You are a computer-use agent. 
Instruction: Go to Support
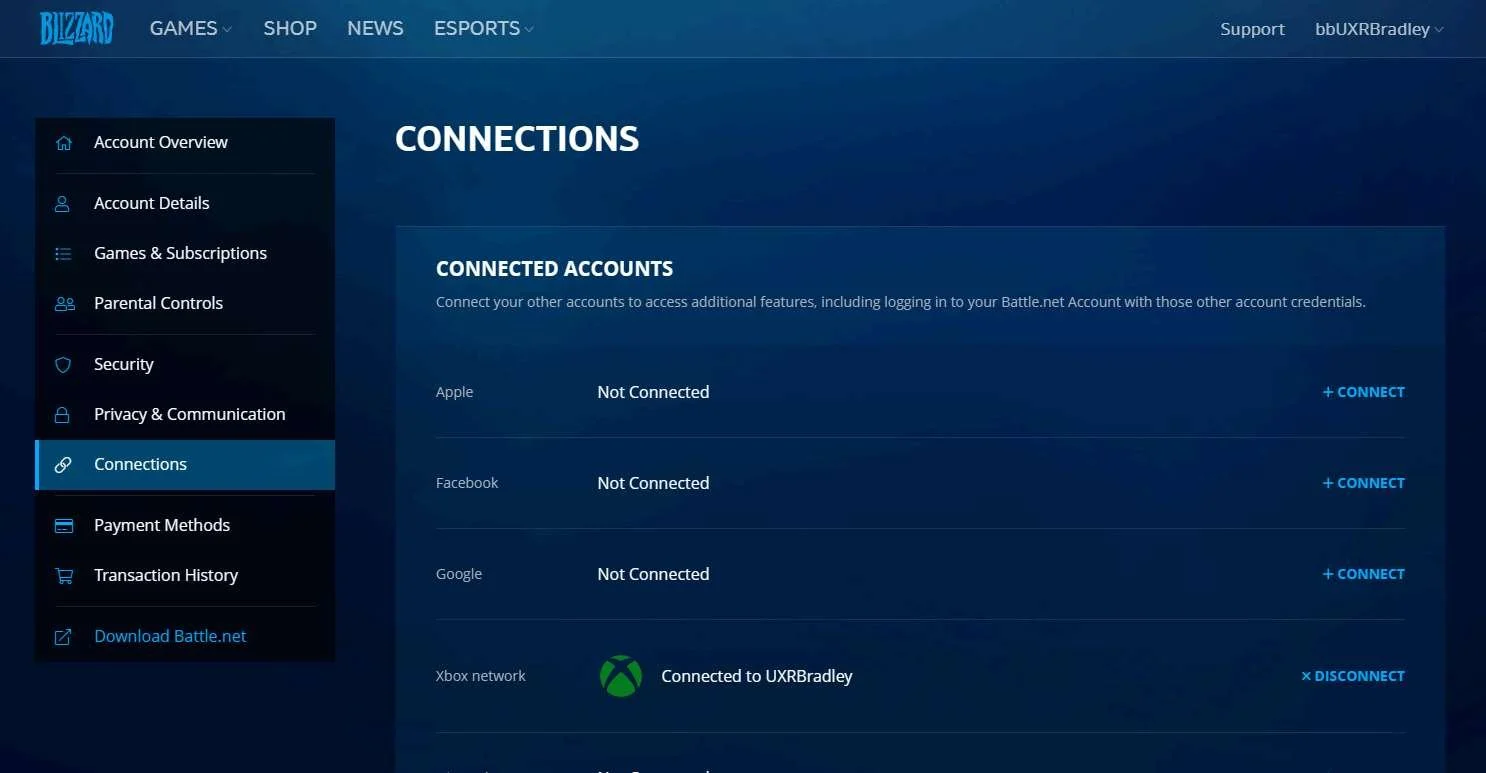click(1252, 29)
